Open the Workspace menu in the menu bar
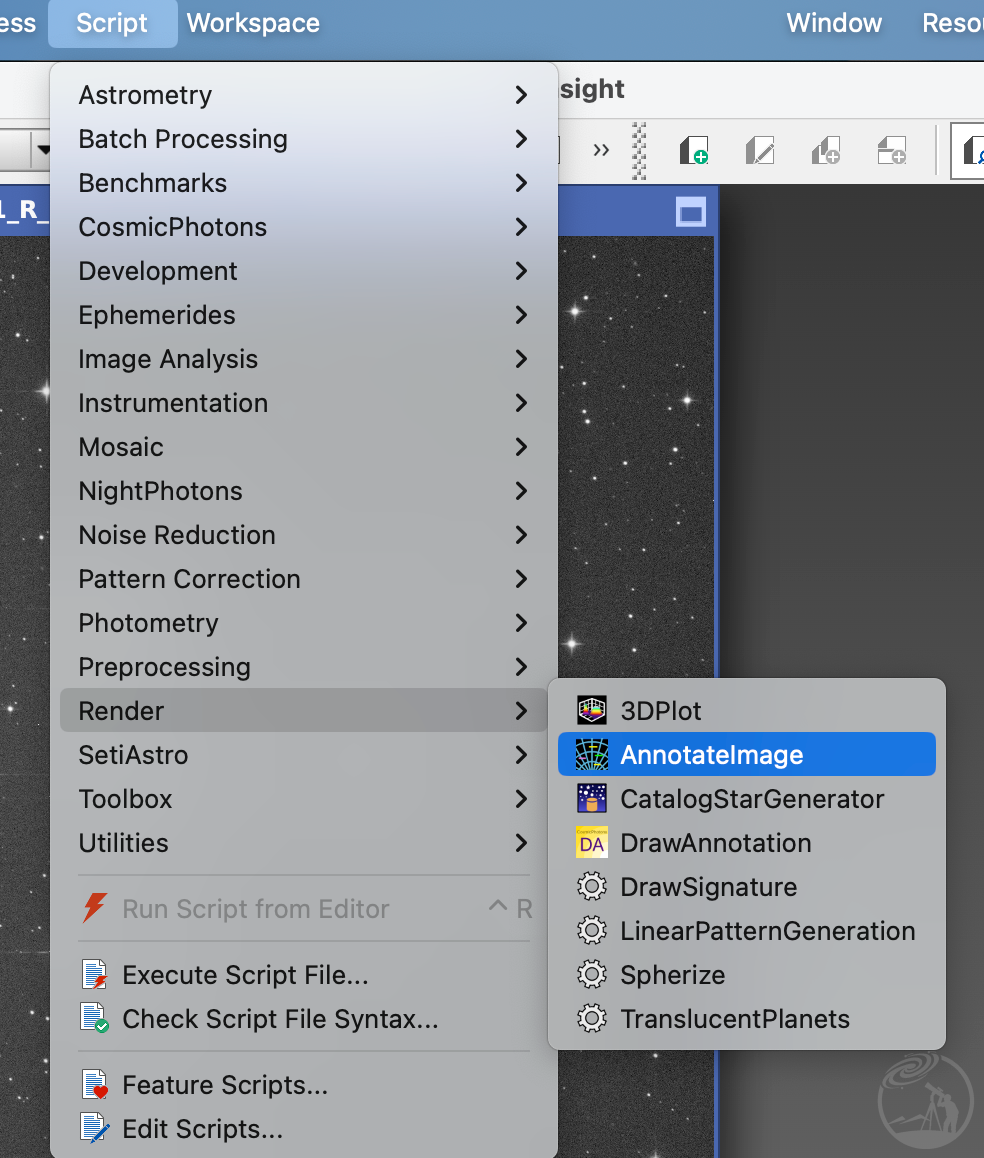The height and width of the screenshot is (1158, 984). (x=253, y=23)
